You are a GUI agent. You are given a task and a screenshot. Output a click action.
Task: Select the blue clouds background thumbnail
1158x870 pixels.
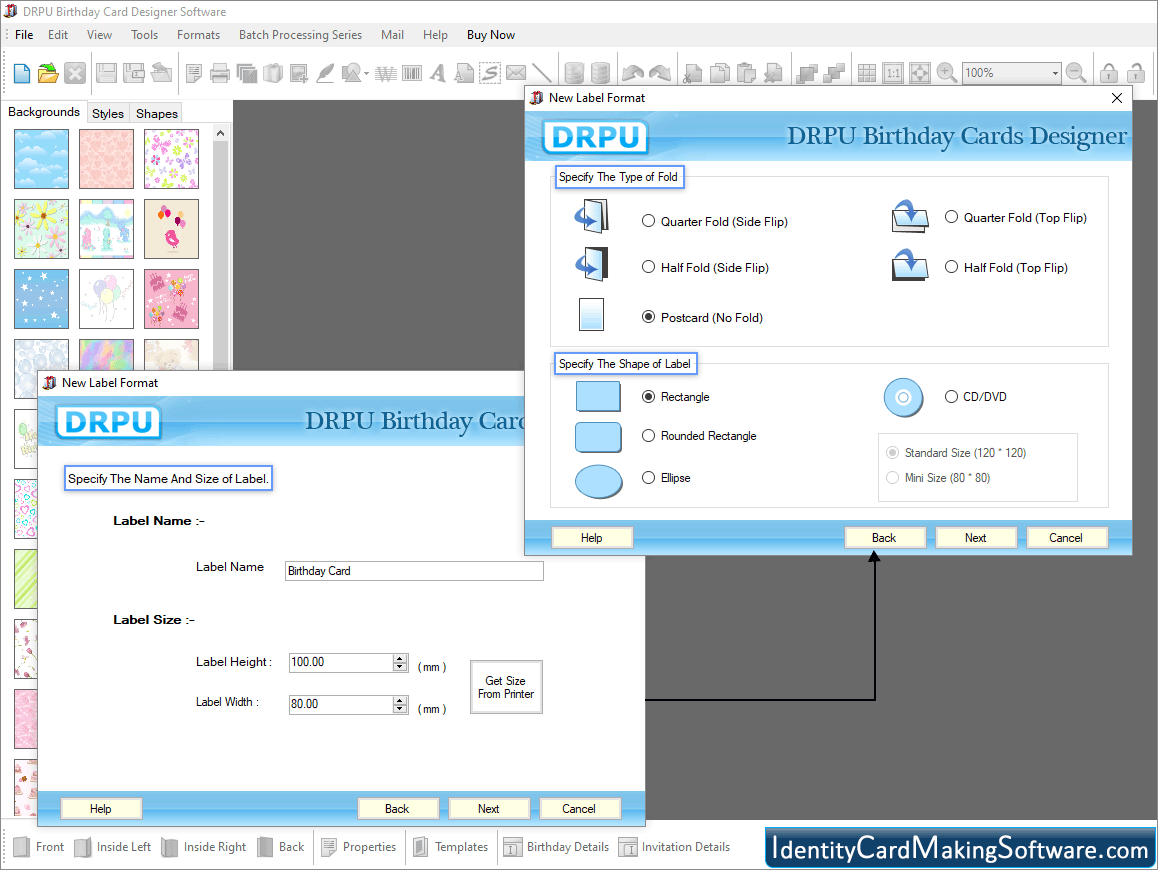tap(41, 159)
